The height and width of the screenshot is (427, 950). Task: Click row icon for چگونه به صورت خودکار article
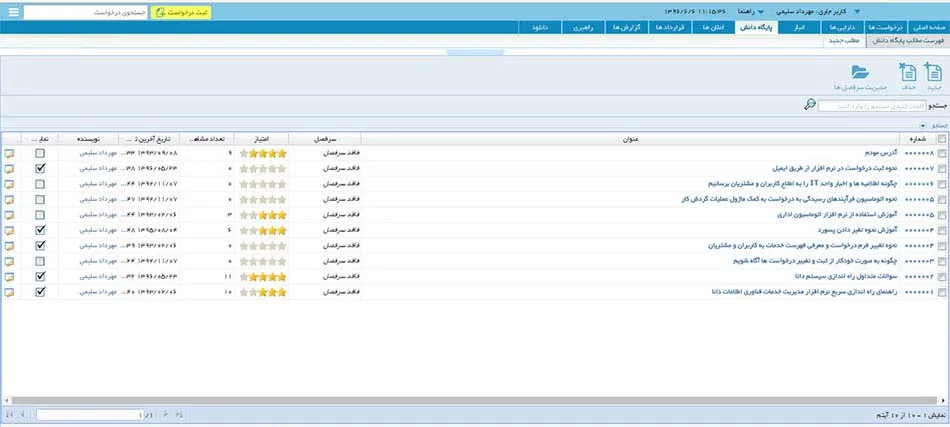point(9,261)
